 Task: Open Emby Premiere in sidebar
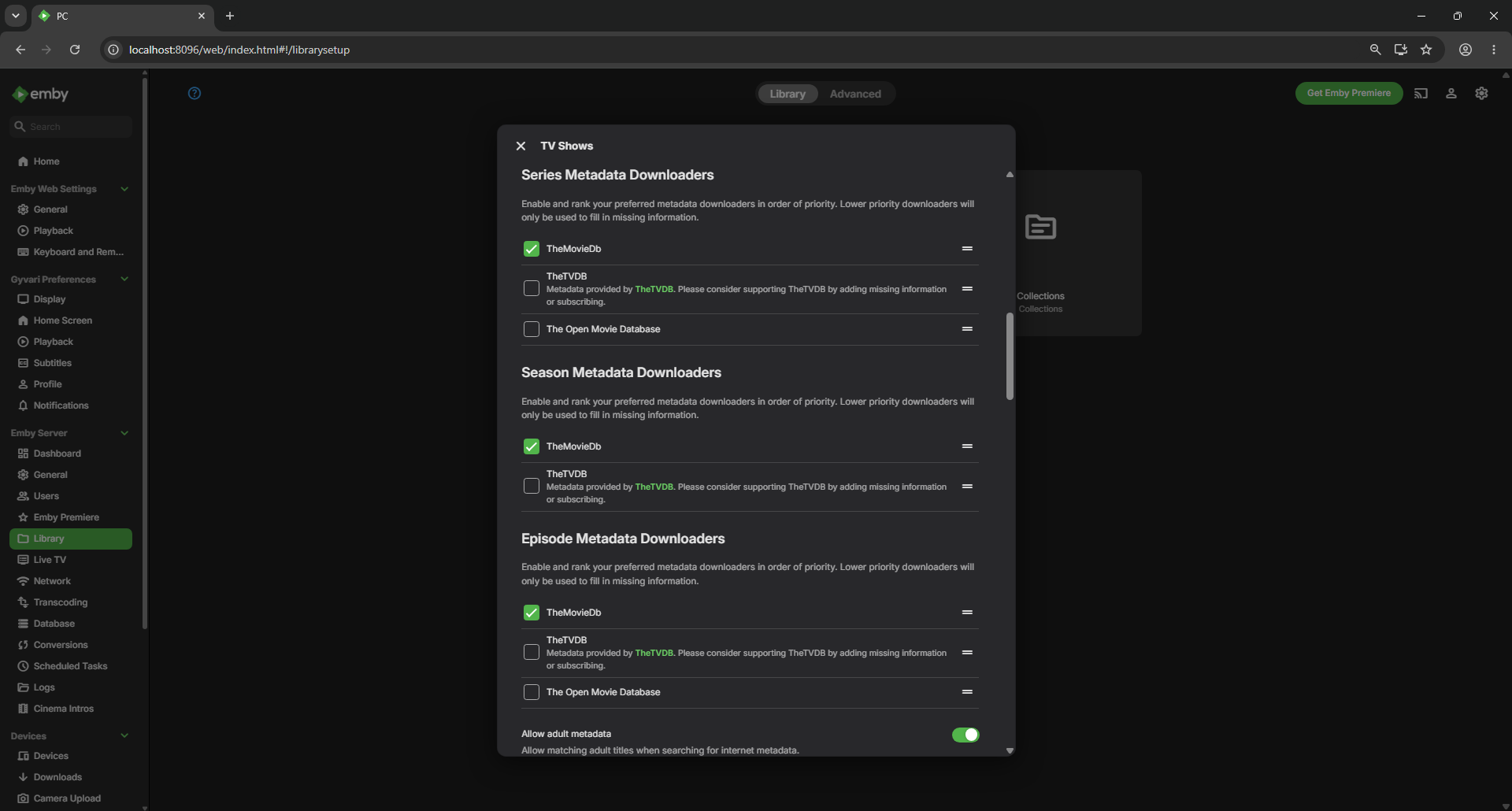[x=71, y=517]
